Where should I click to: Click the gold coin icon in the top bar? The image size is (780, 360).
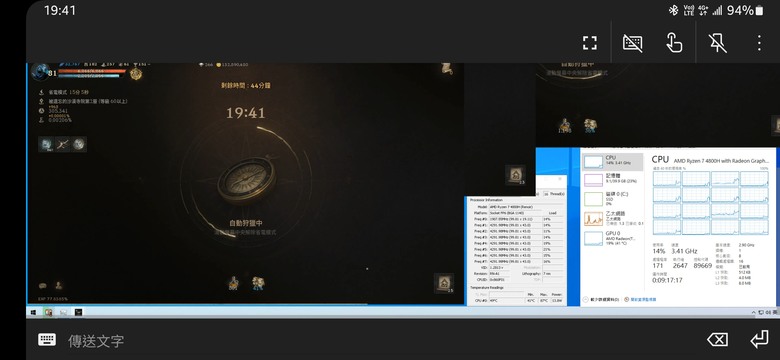[218, 65]
